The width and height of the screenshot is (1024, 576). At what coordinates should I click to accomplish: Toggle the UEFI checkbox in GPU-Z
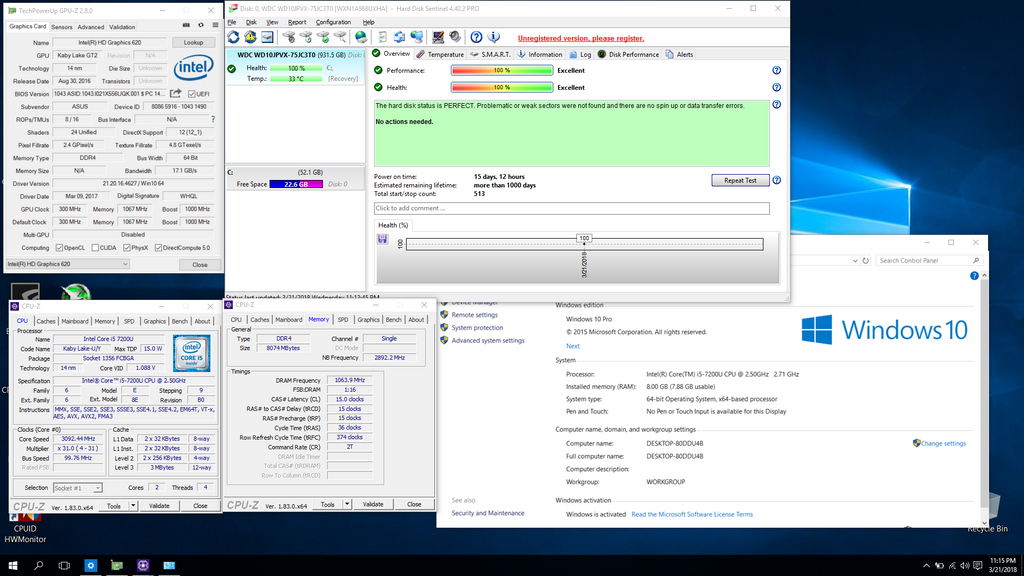tap(190, 94)
